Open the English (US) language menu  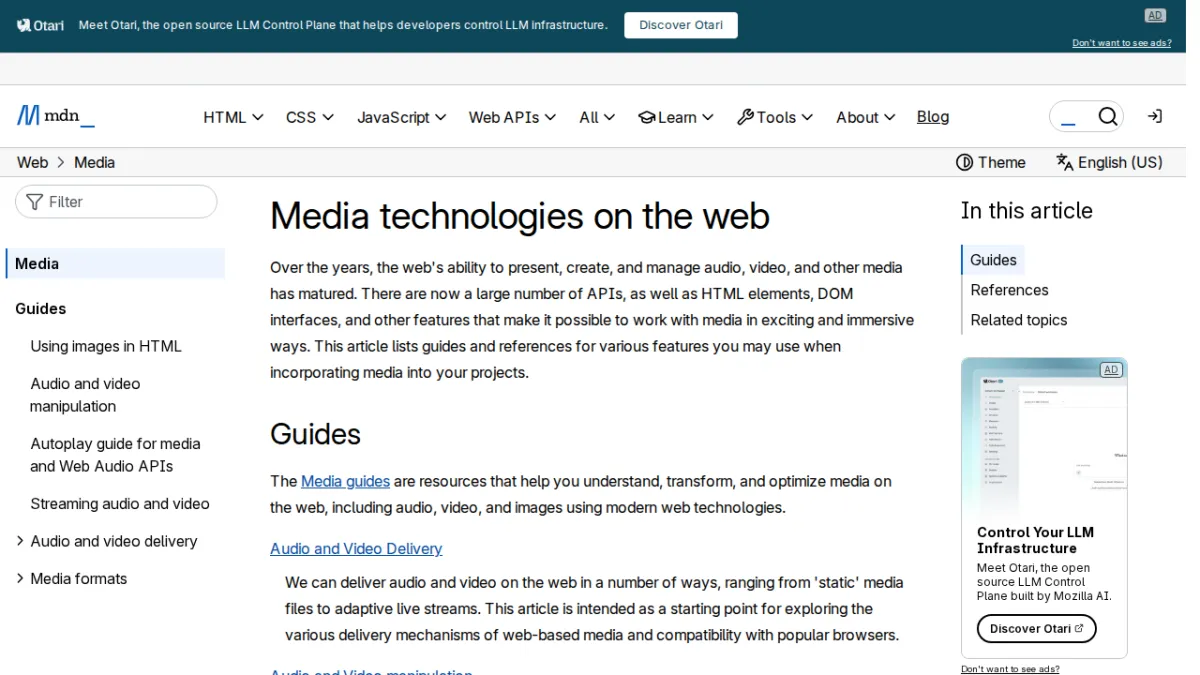[x=1109, y=162]
